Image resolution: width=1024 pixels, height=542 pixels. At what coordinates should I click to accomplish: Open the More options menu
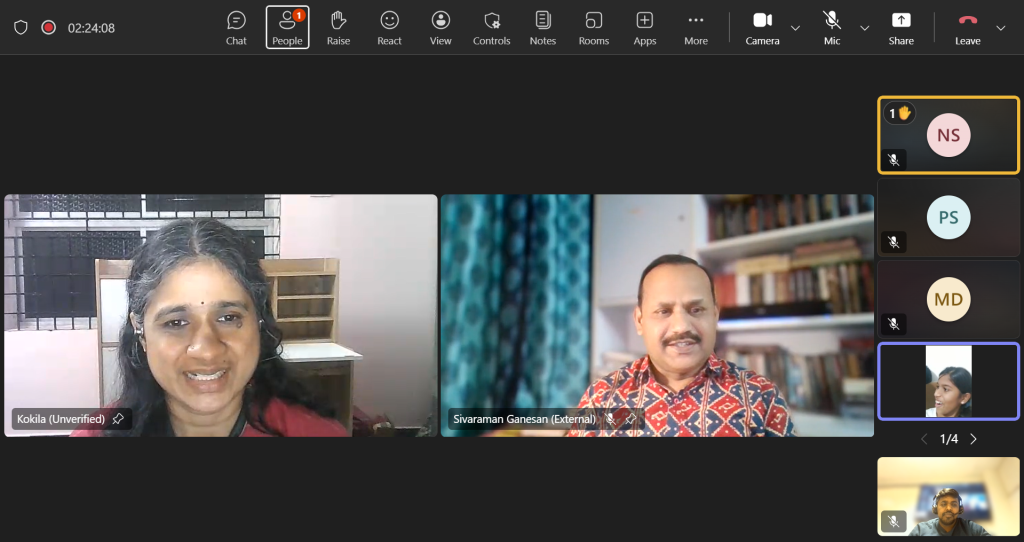pos(696,28)
